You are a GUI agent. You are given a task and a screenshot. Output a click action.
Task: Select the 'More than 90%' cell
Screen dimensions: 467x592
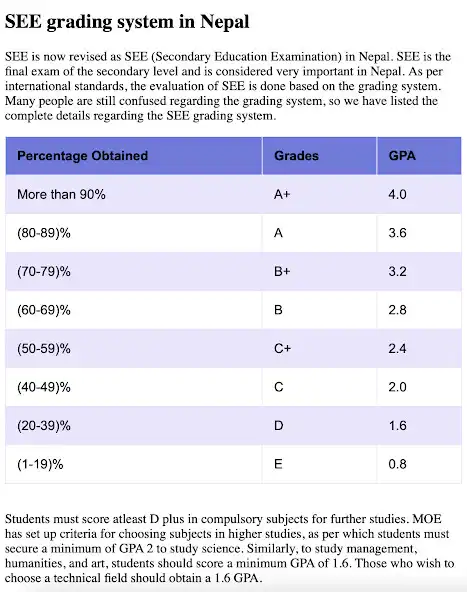click(134, 194)
